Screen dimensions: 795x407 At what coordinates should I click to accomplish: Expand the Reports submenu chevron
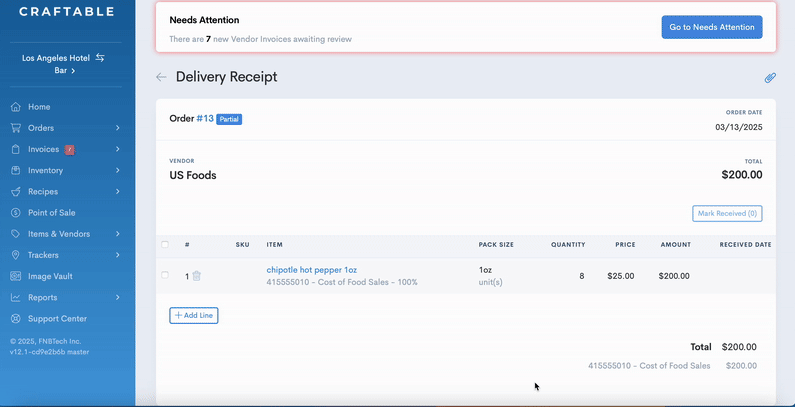coord(117,298)
